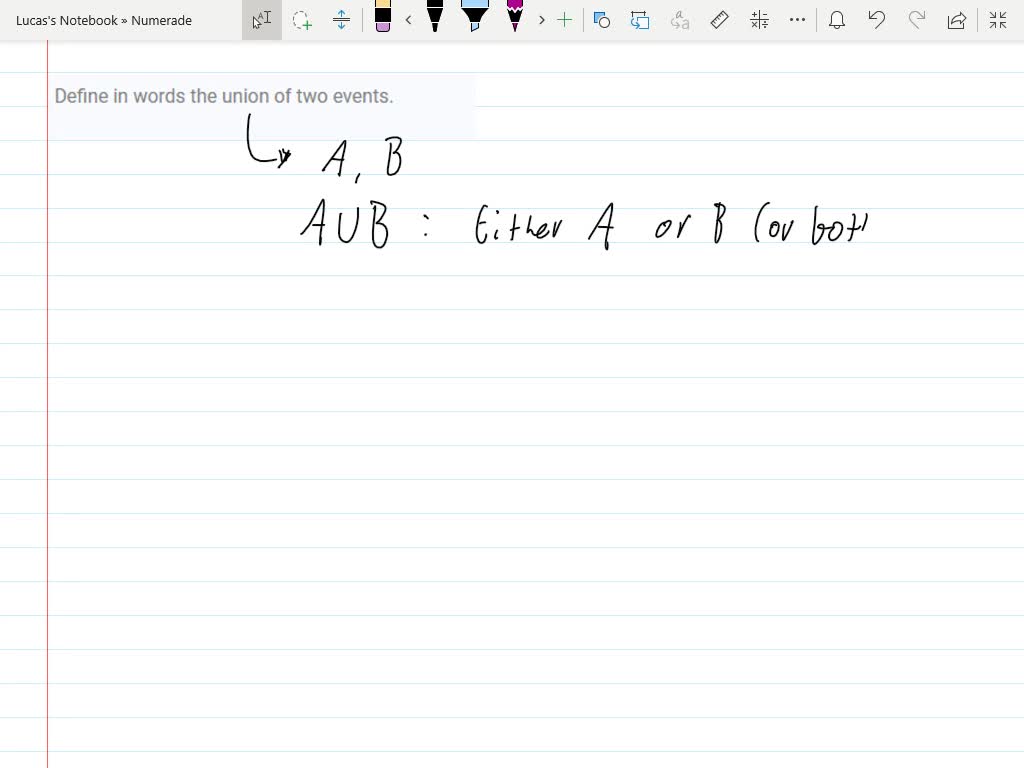
Task: Toggle the select/text input mode
Action: click(x=260, y=18)
